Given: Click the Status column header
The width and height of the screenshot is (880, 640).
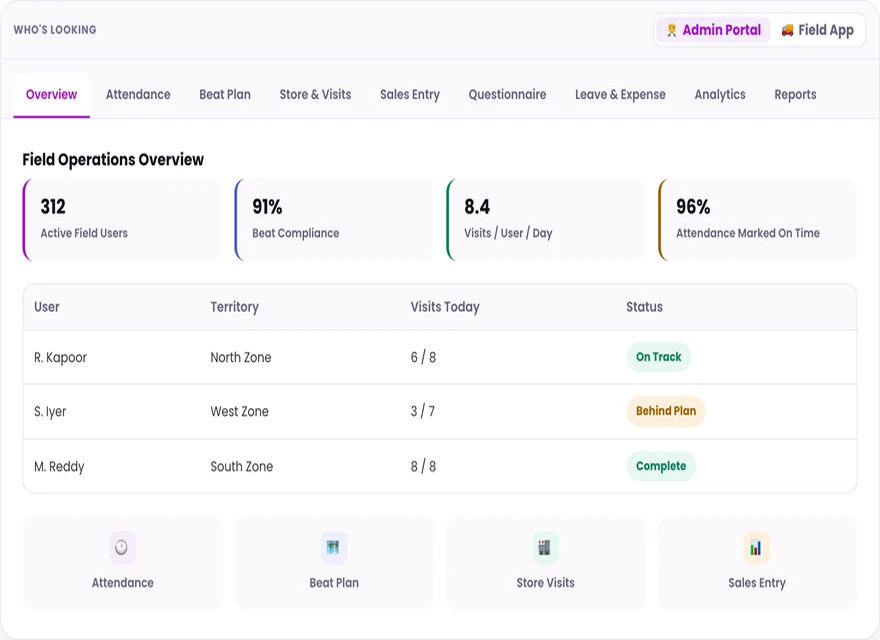Looking at the screenshot, I should [644, 307].
